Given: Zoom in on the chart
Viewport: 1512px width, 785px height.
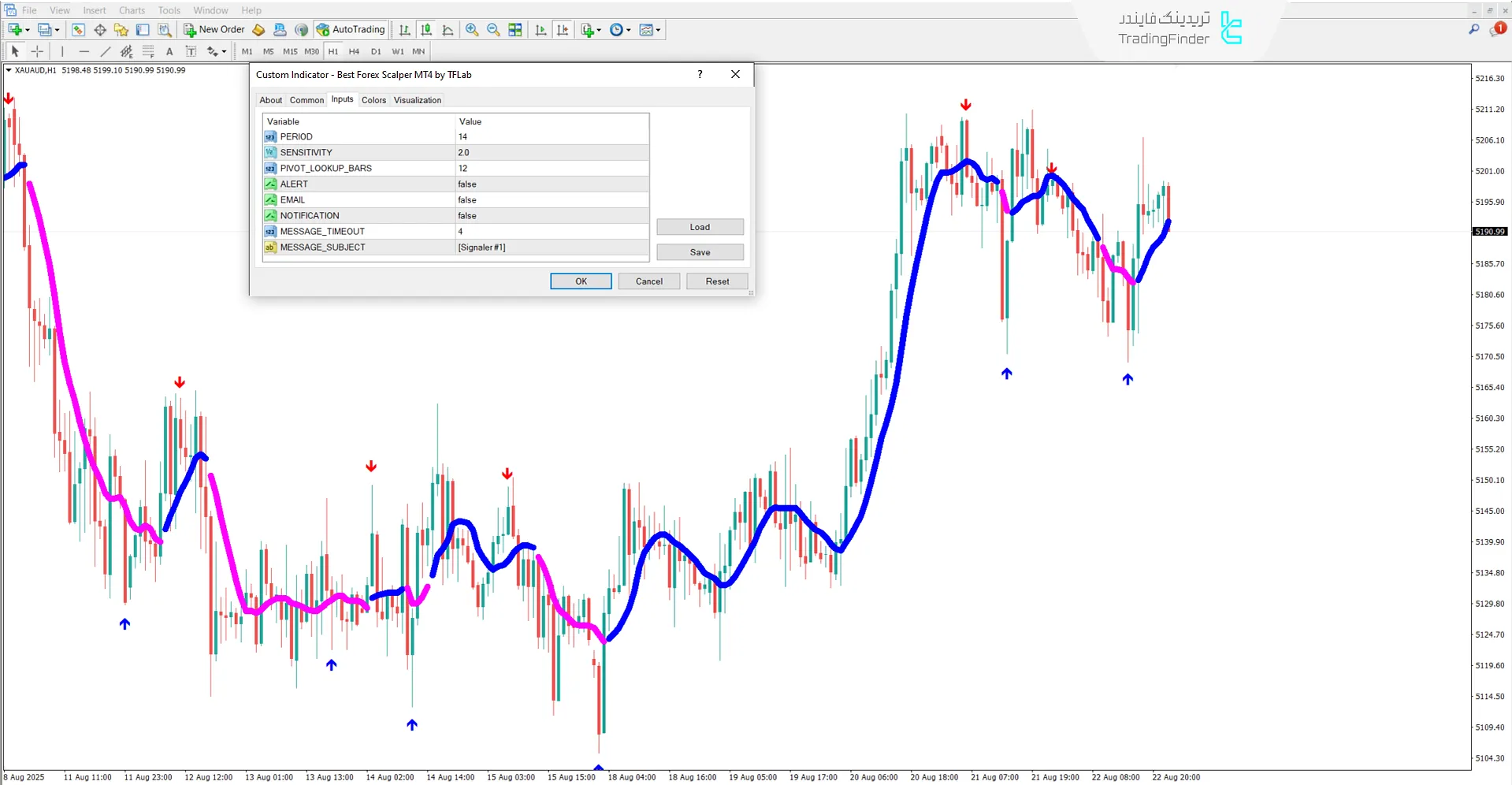Looking at the screenshot, I should (x=472, y=29).
